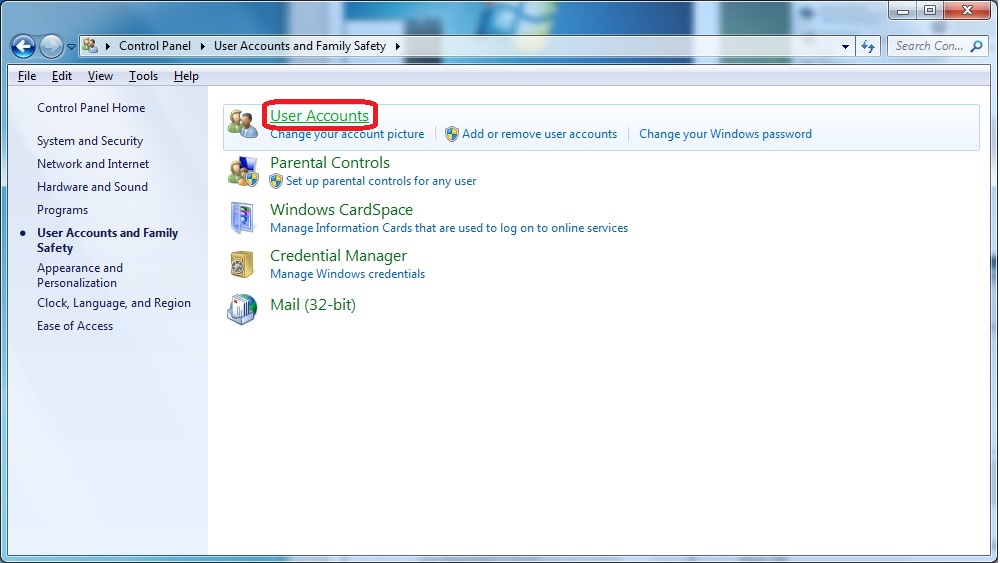The height and width of the screenshot is (563, 1000).
Task: Select User Accounts and Family Safety breadcrumb
Action: (300, 46)
